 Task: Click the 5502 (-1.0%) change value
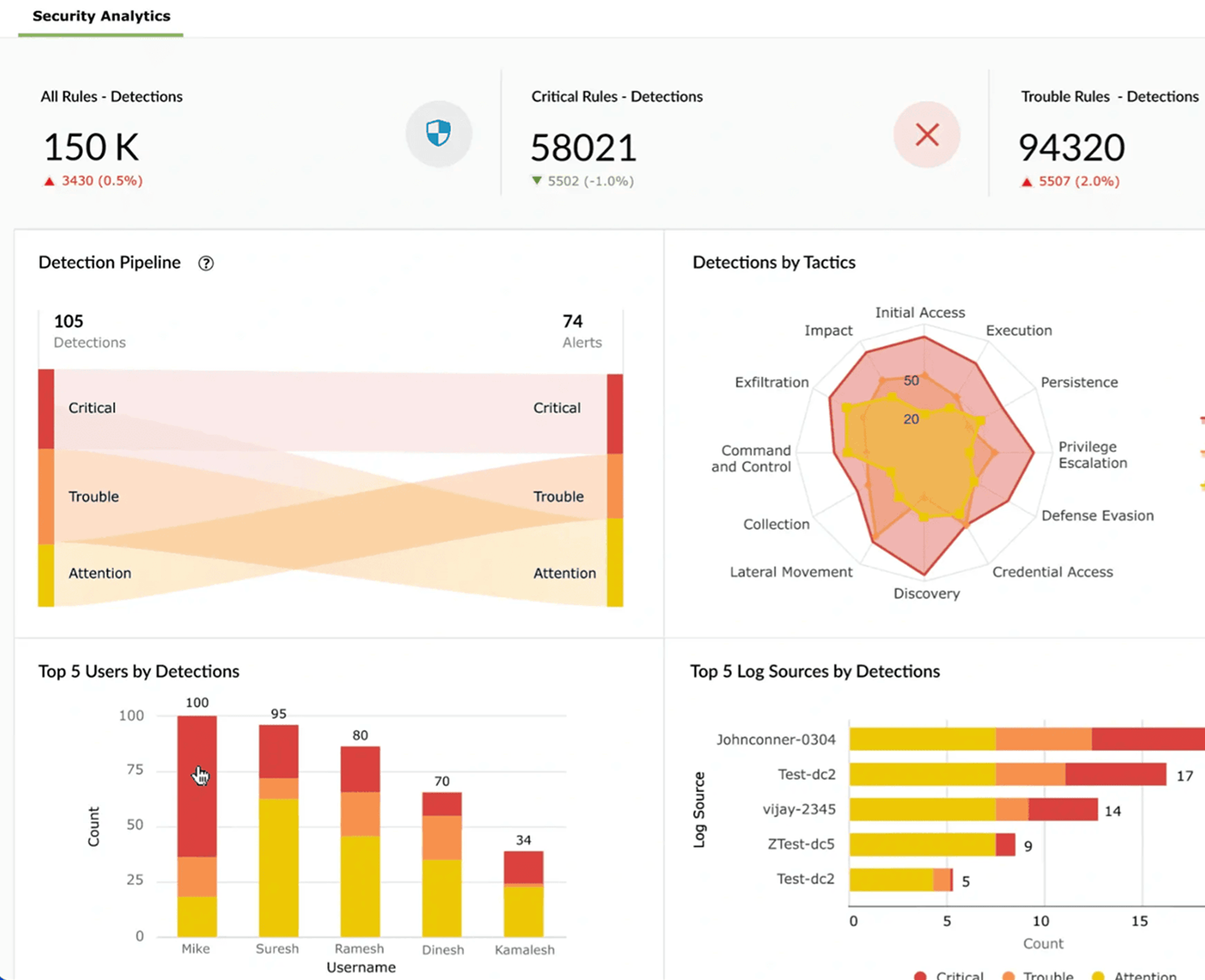tap(591, 181)
